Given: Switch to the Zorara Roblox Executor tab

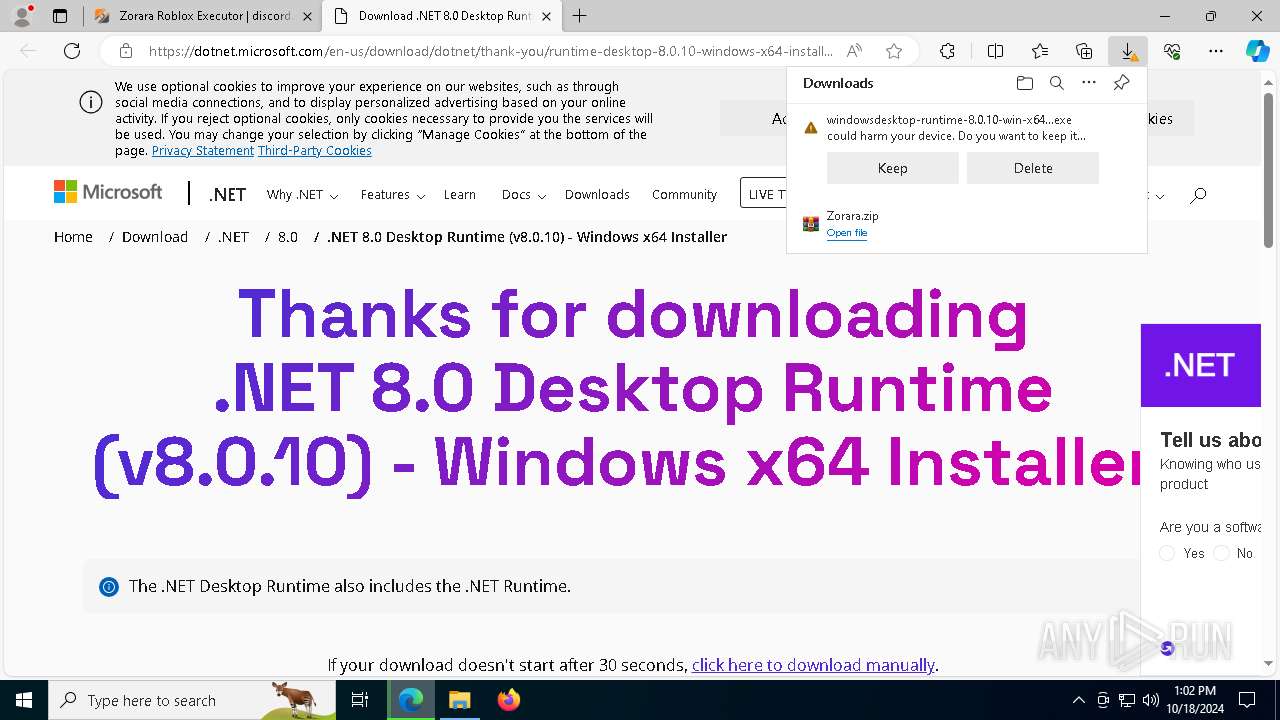Looking at the screenshot, I should (x=205, y=16).
